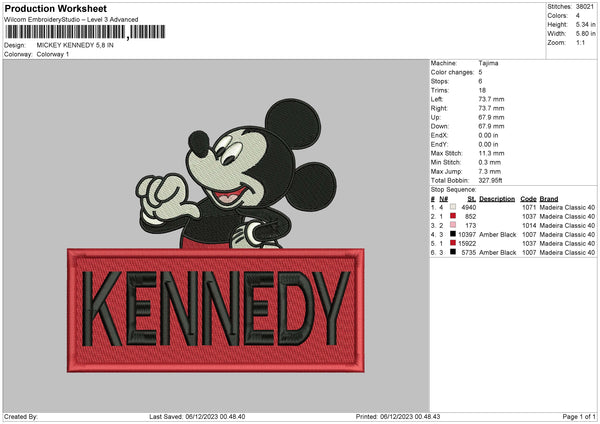The height and width of the screenshot is (424, 600).
Task: Click the Height value '5.34 in'
Action: click(585, 24)
